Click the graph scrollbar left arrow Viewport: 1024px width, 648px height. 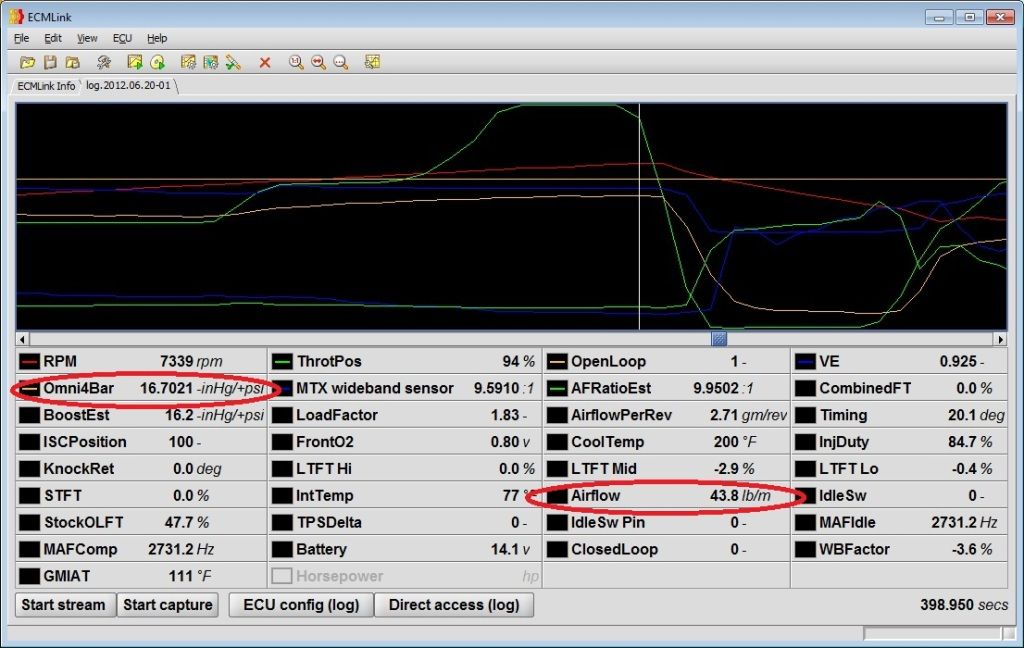click(x=22, y=339)
